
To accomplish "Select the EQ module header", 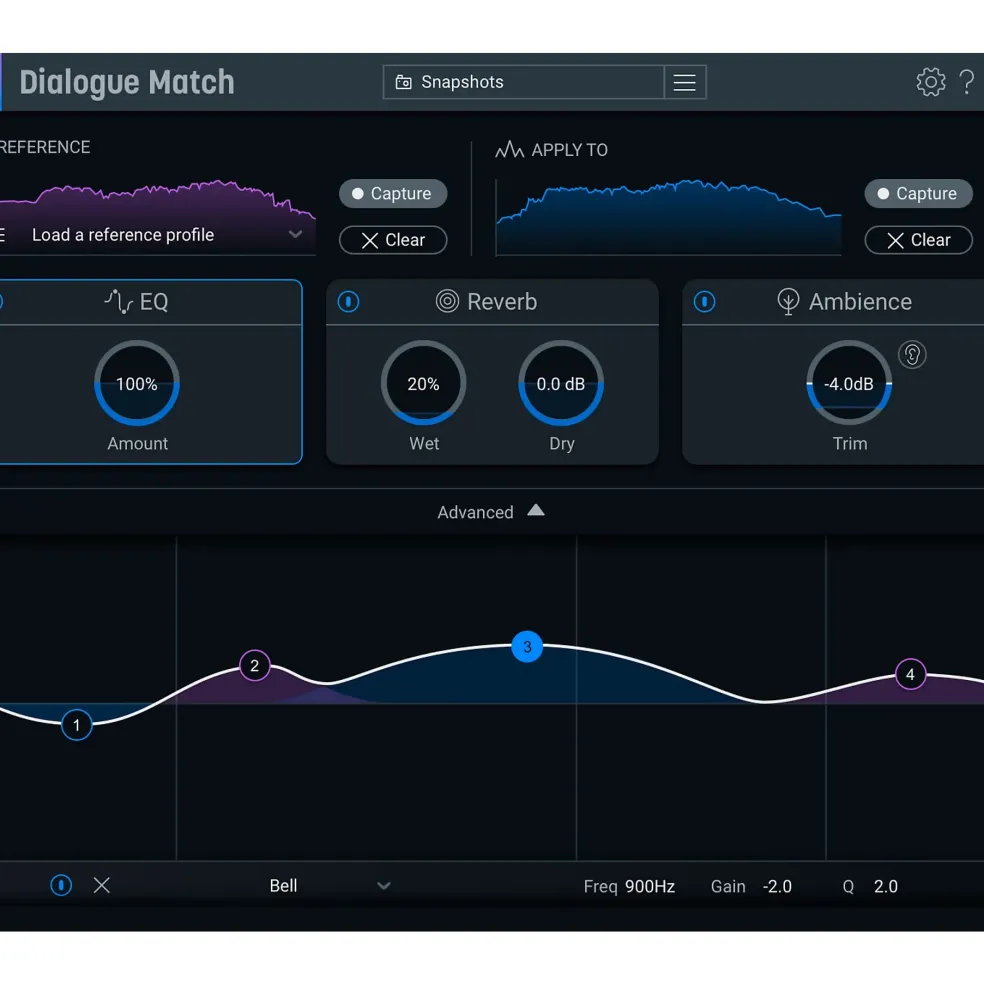I will (x=151, y=302).
